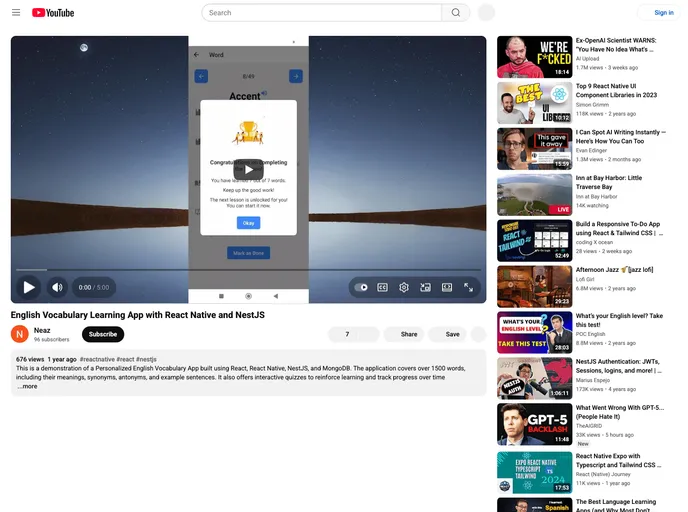This screenshot has height=512, width=688.
Task: Open The Best Language Learning Apps title
Action: [616, 505]
